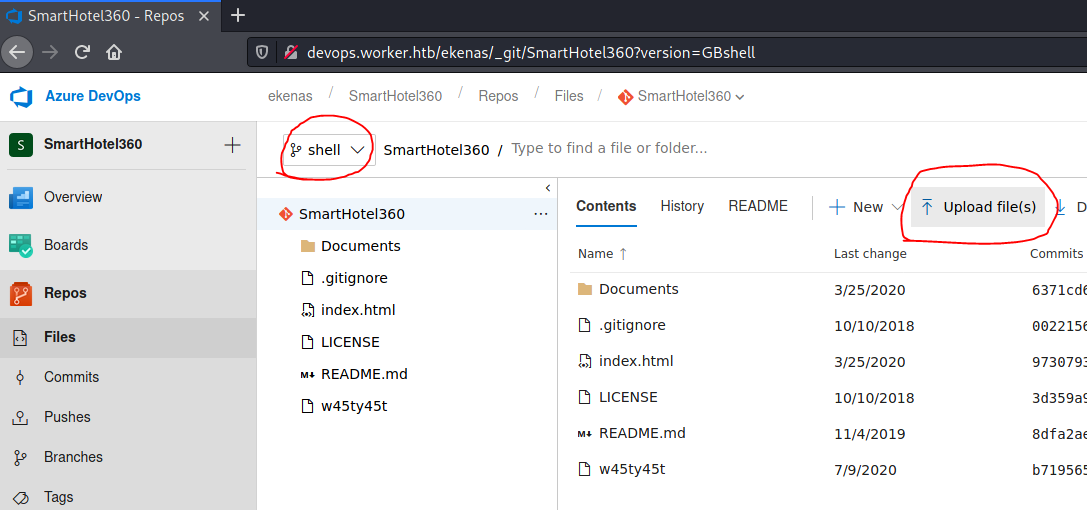This screenshot has width=1087, height=510.
Task: Open Tags in the sidebar
Action: point(58,497)
